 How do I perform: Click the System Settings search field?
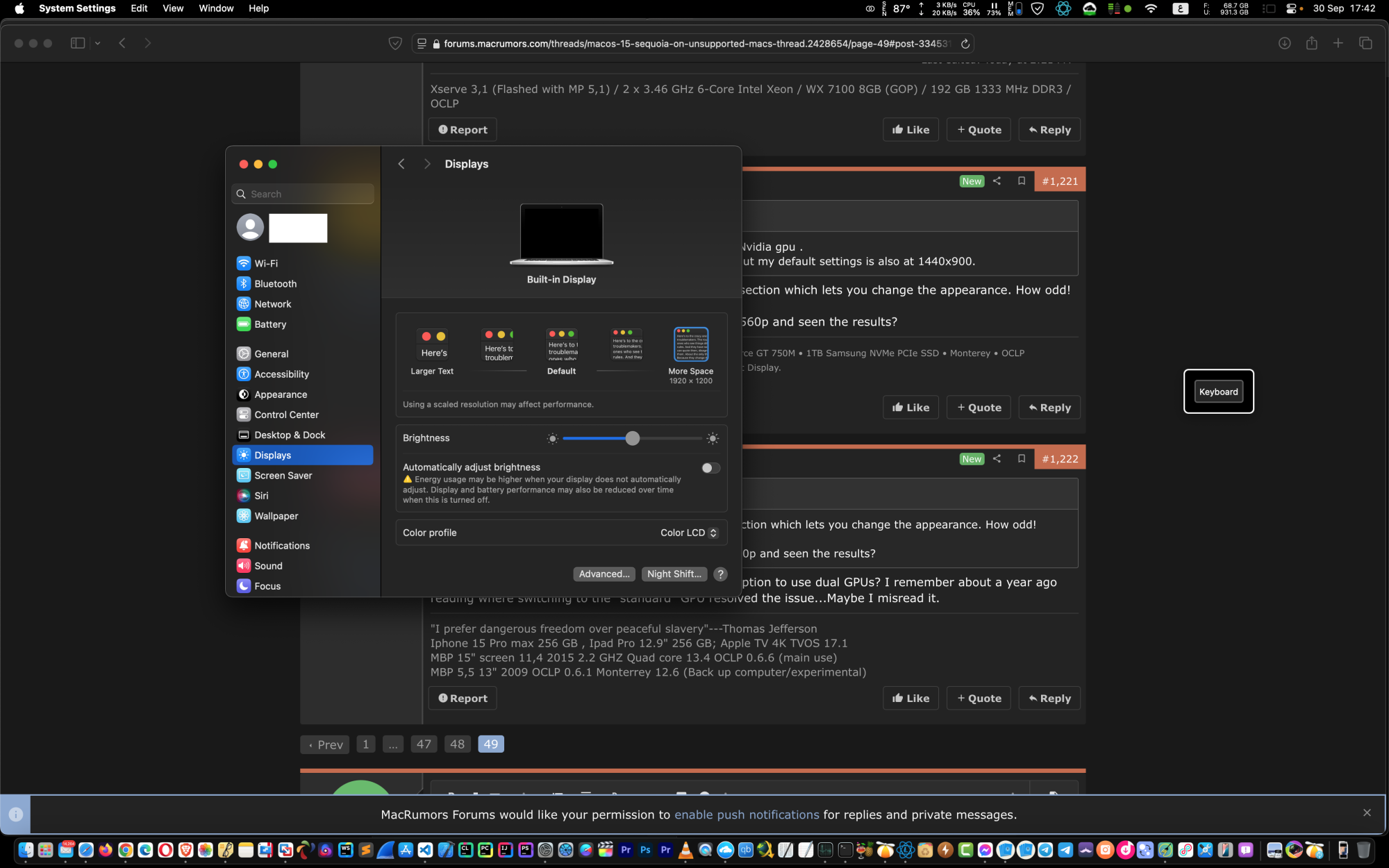point(303,194)
